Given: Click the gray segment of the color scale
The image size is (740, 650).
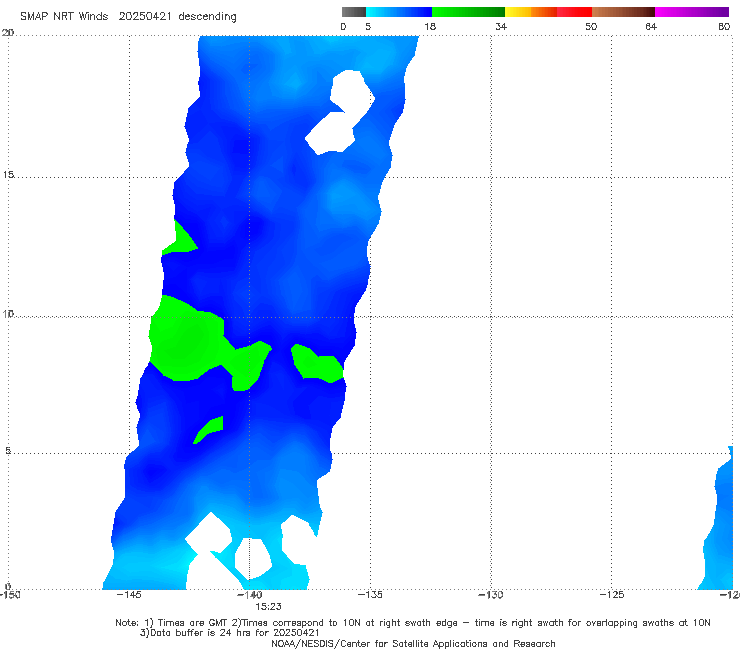Looking at the screenshot, I should [353, 12].
